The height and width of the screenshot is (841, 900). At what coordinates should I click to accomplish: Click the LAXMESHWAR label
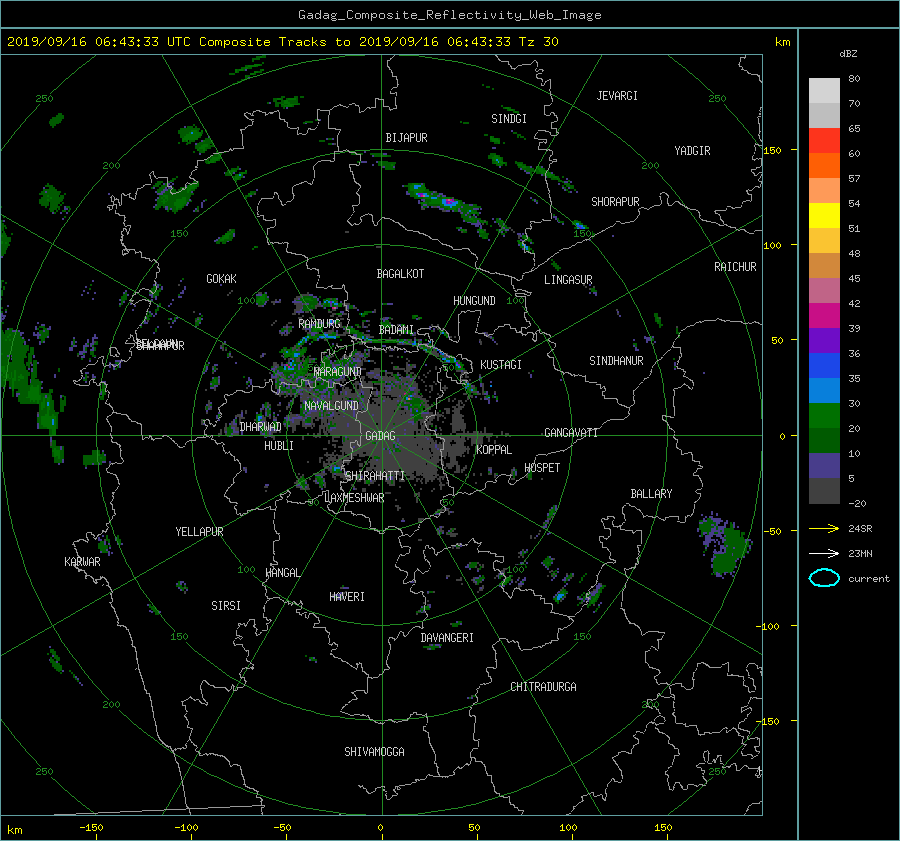click(354, 498)
